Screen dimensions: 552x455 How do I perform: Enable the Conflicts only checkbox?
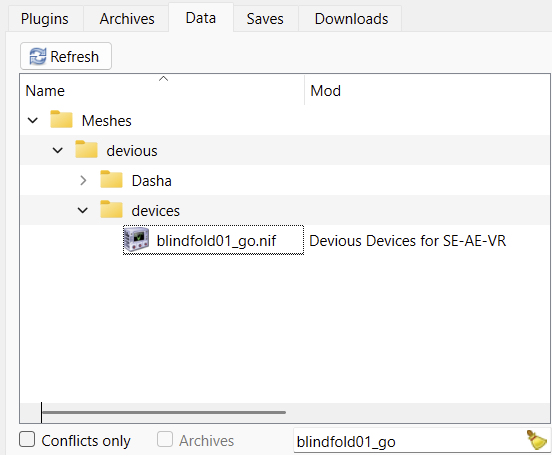coord(27,440)
